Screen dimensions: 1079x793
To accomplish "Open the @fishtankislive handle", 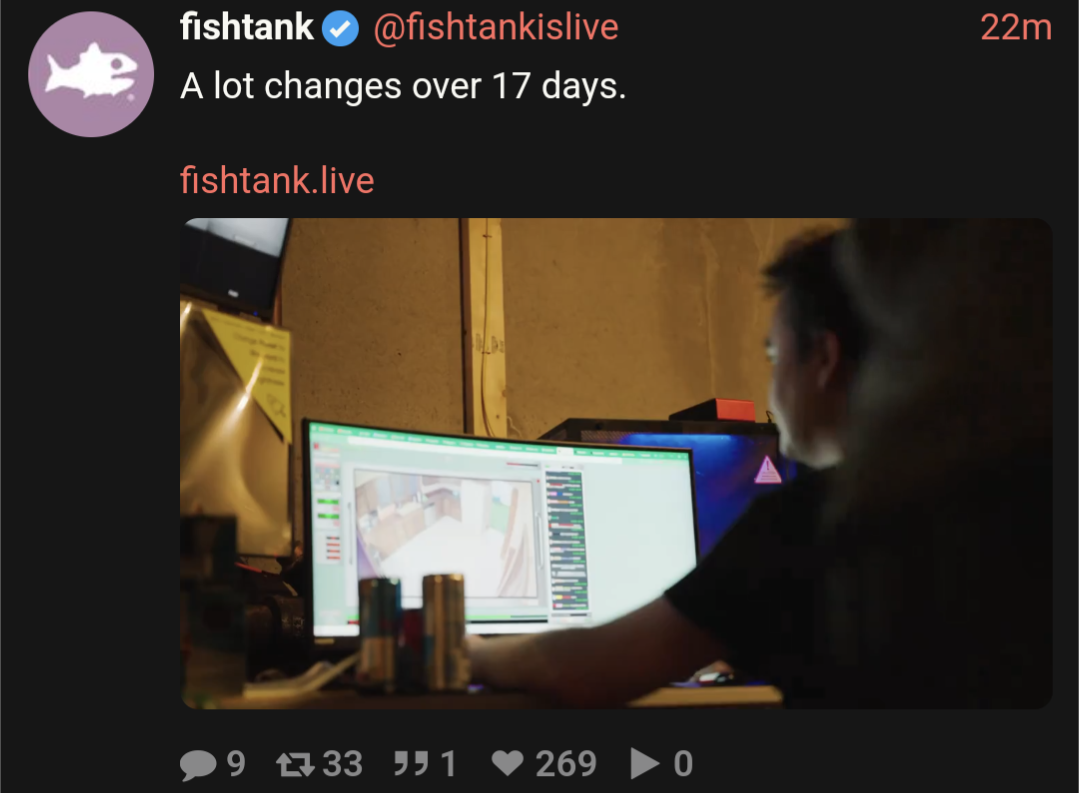I will [x=495, y=28].
